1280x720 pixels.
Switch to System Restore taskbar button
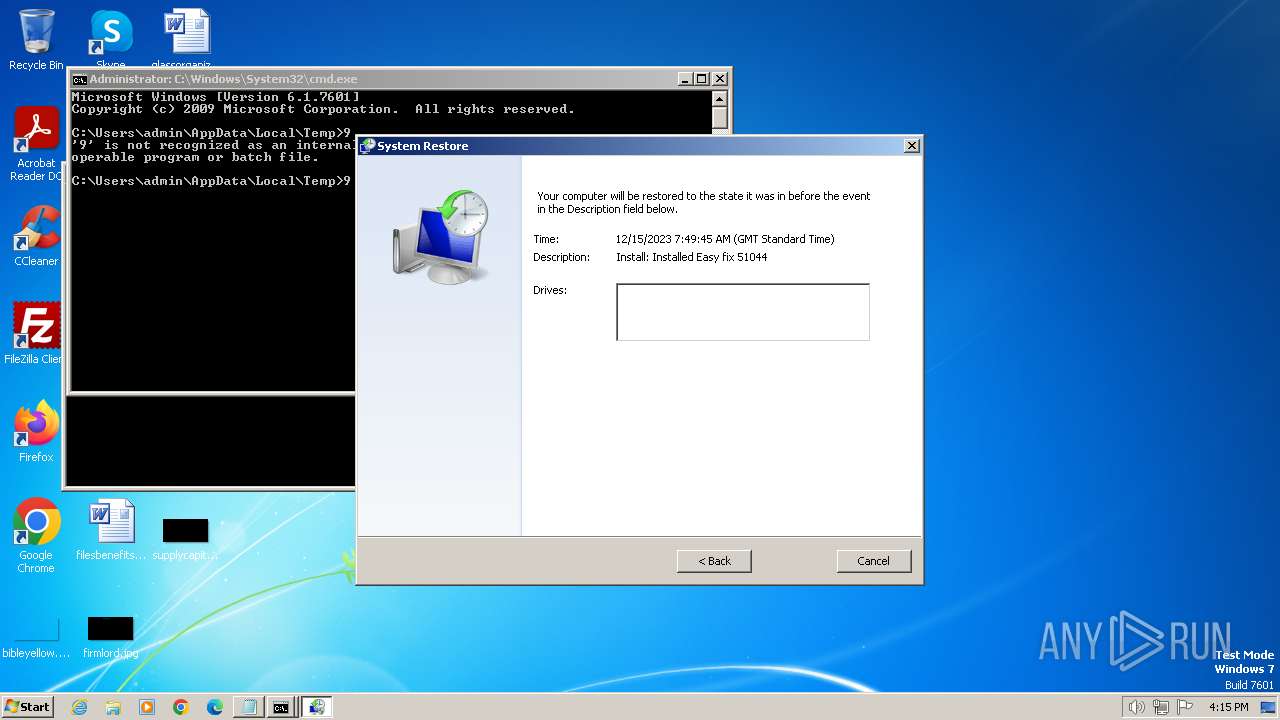coord(317,707)
